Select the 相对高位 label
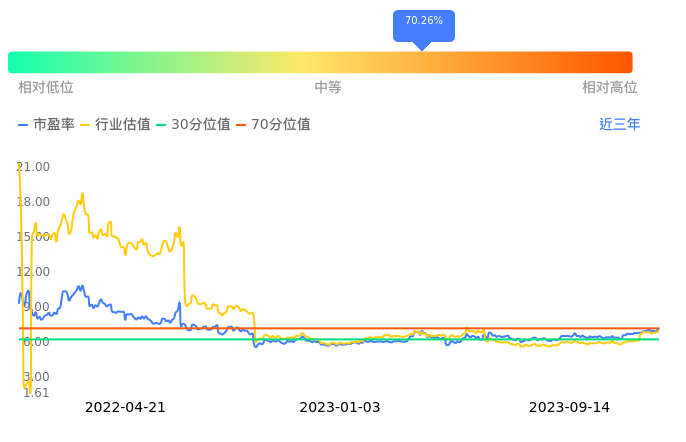The height and width of the screenshot is (442, 686). 610,88
